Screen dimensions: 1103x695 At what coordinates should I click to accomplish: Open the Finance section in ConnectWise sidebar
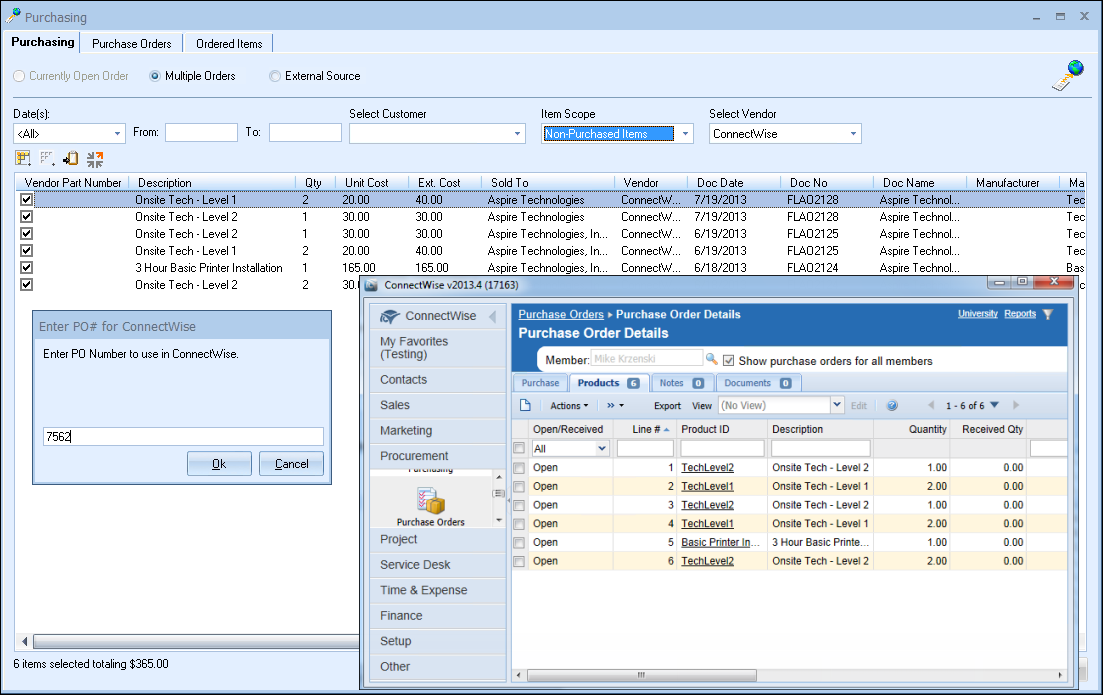(x=438, y=616)
